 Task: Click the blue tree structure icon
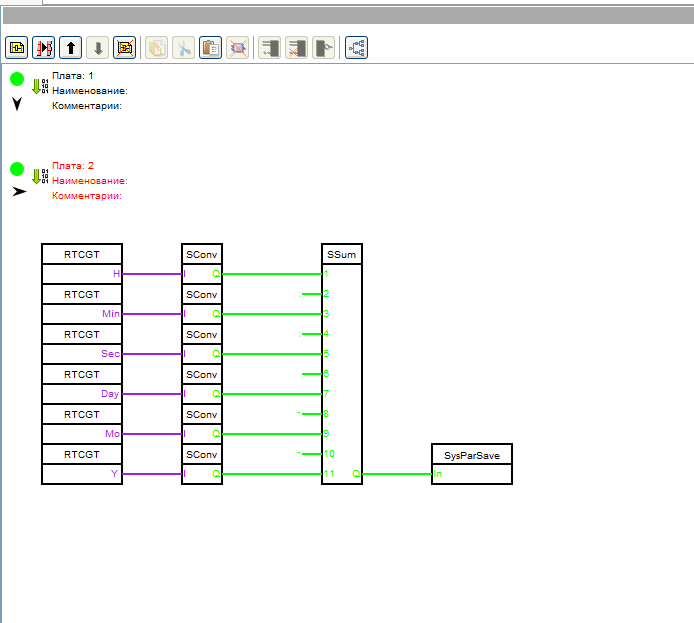(356, 47)
